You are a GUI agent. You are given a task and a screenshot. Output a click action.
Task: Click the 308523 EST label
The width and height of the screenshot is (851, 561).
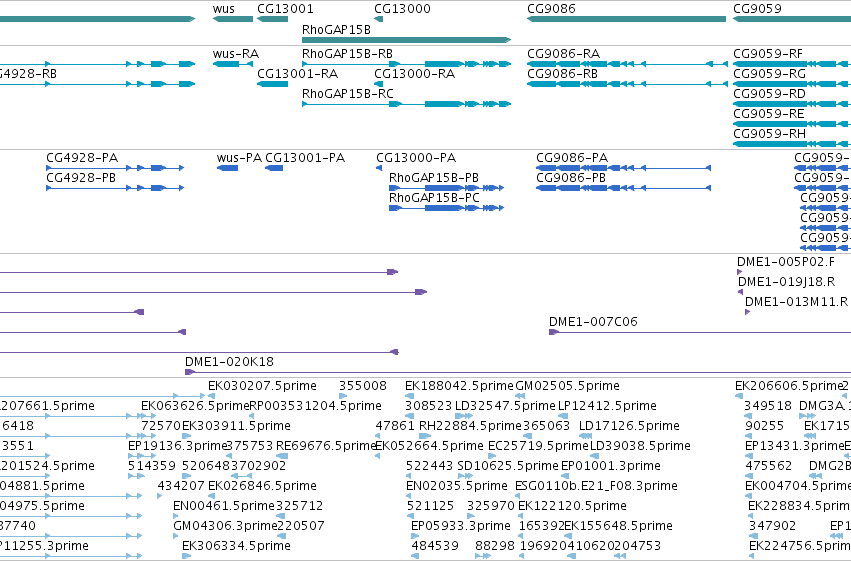tap(429, 406)
